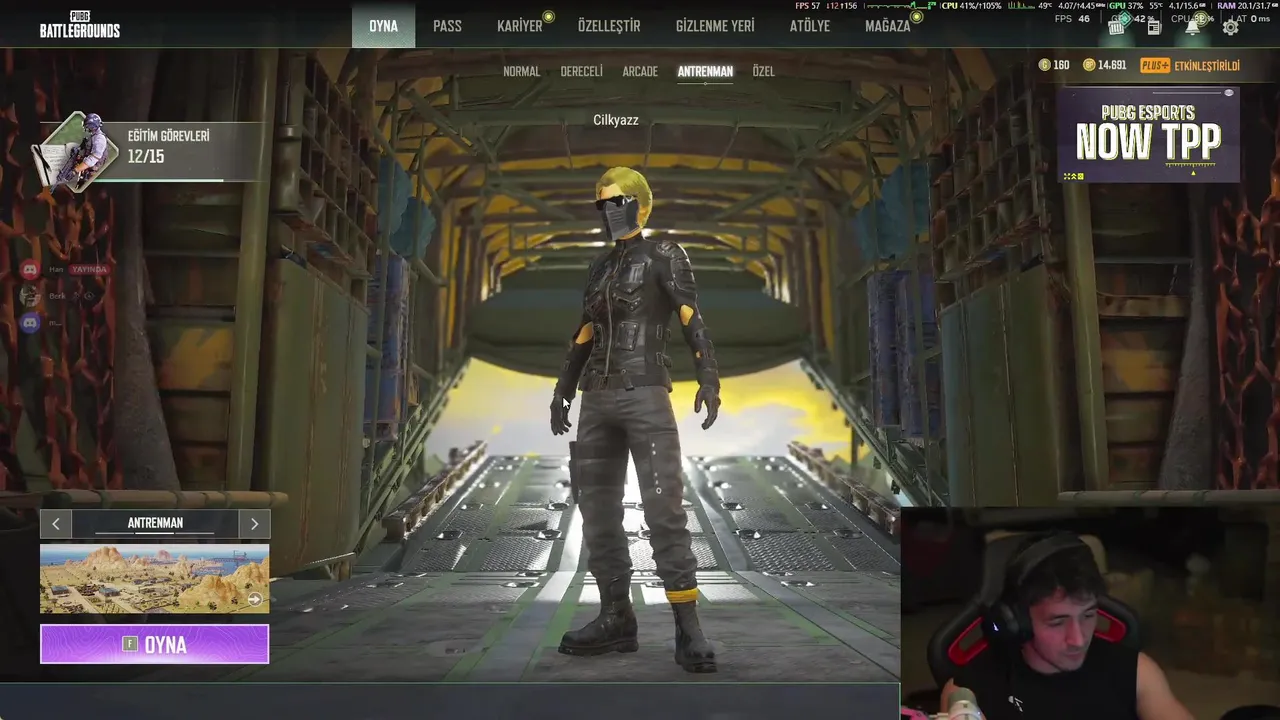Select next mode with right arrow
The width and height of the screenshot is (1280, 720).
(x=254, y=523)
